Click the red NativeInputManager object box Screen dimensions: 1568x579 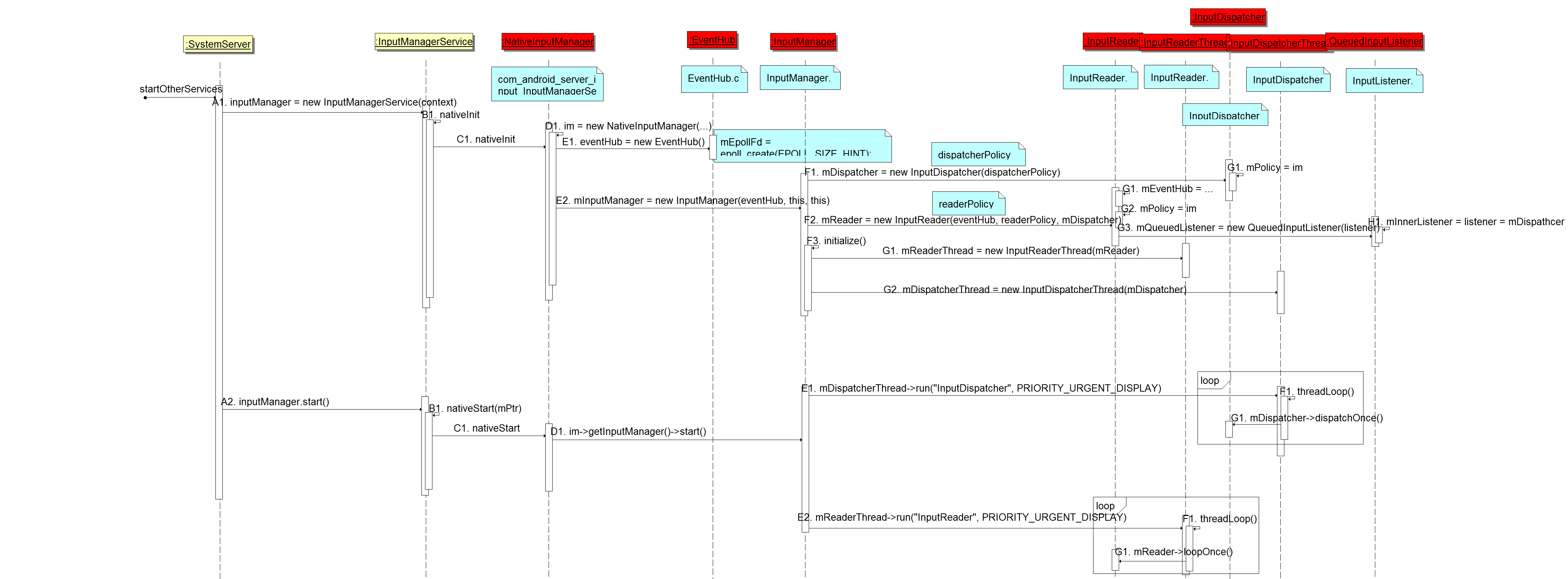click(x=547, y=41)
